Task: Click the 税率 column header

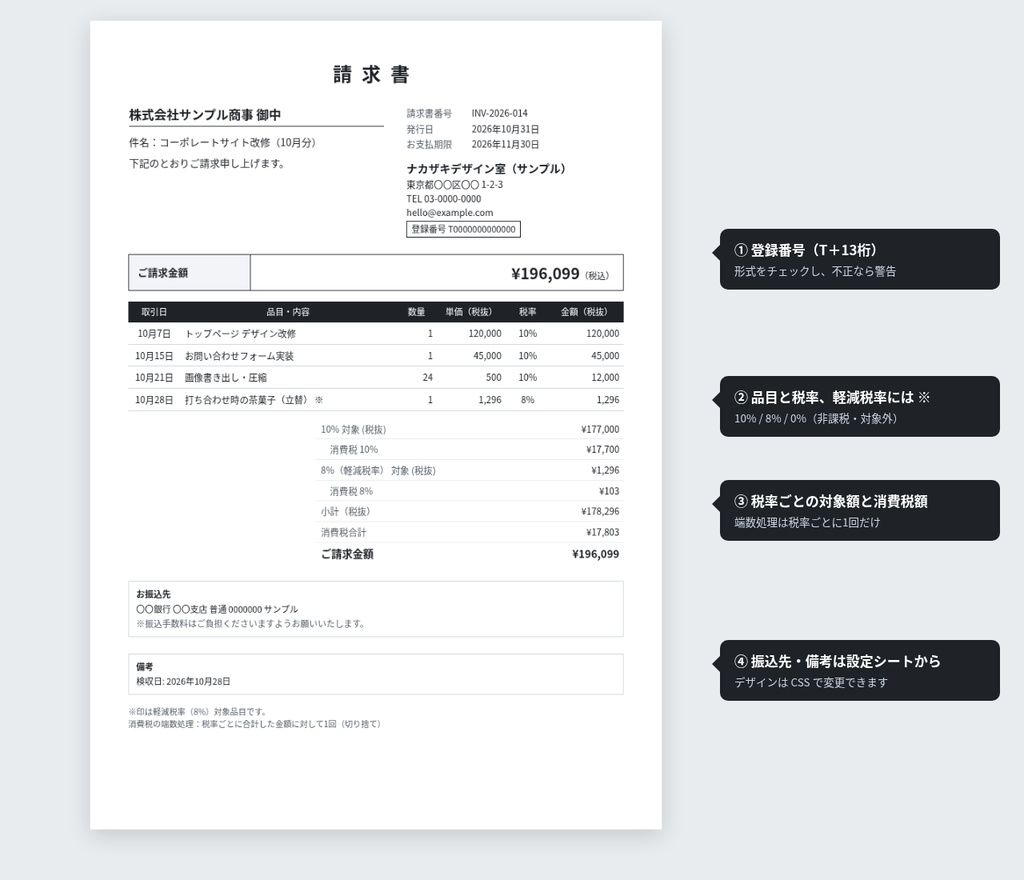Action: coord(528,312)
